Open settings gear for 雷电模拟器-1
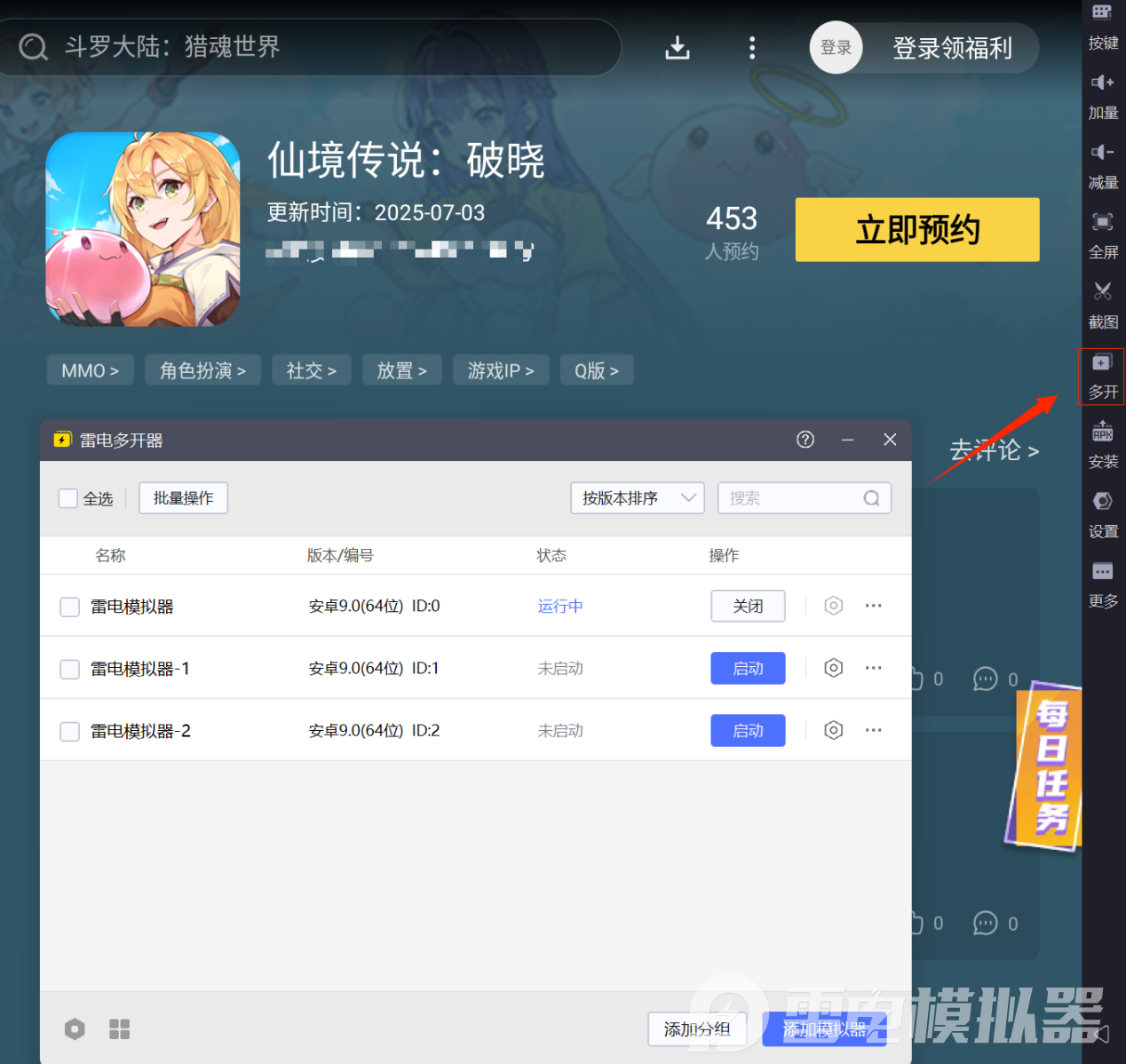Image resolution: width=1126 pixels, height=1064 pixels. pos(833,668)
